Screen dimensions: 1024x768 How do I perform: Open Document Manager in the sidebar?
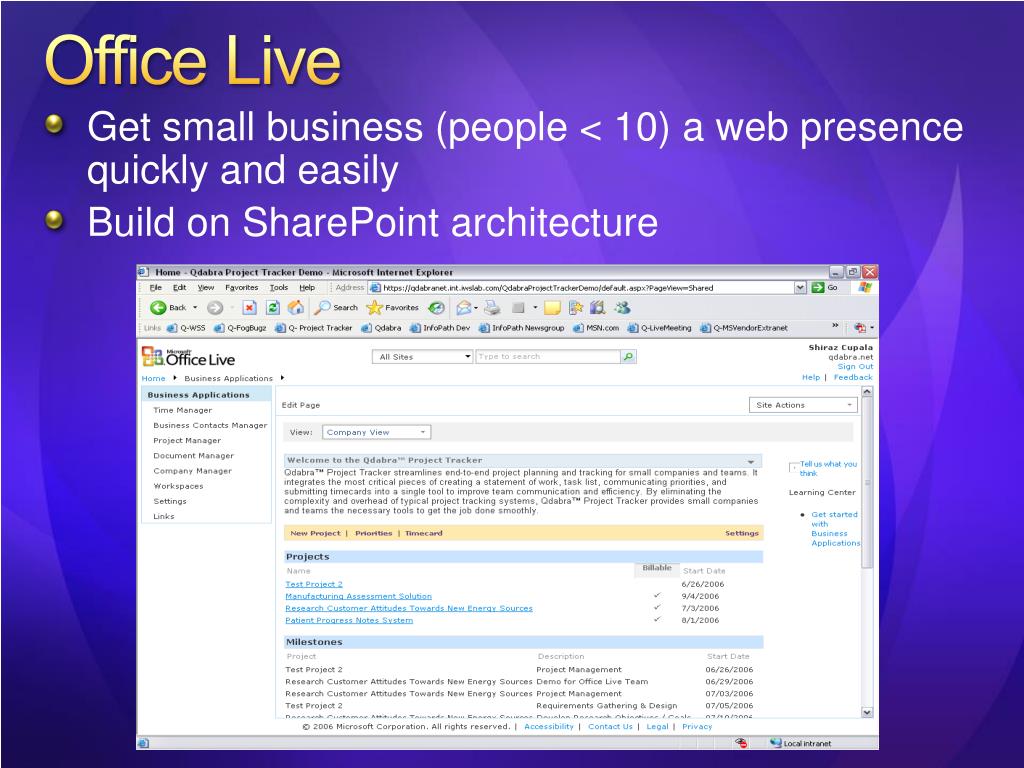[x=193, y=456]
